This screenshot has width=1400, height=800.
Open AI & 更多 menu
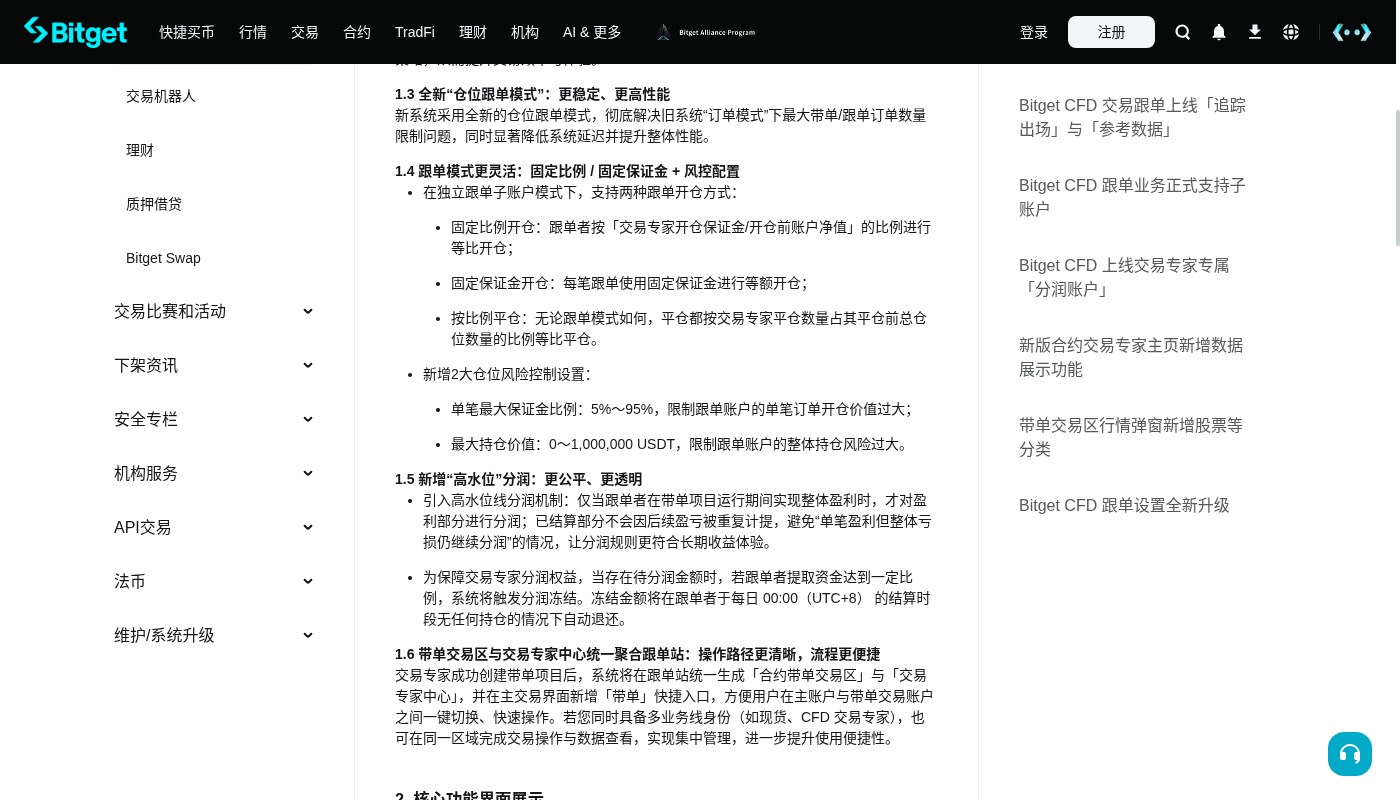point(592,32)
